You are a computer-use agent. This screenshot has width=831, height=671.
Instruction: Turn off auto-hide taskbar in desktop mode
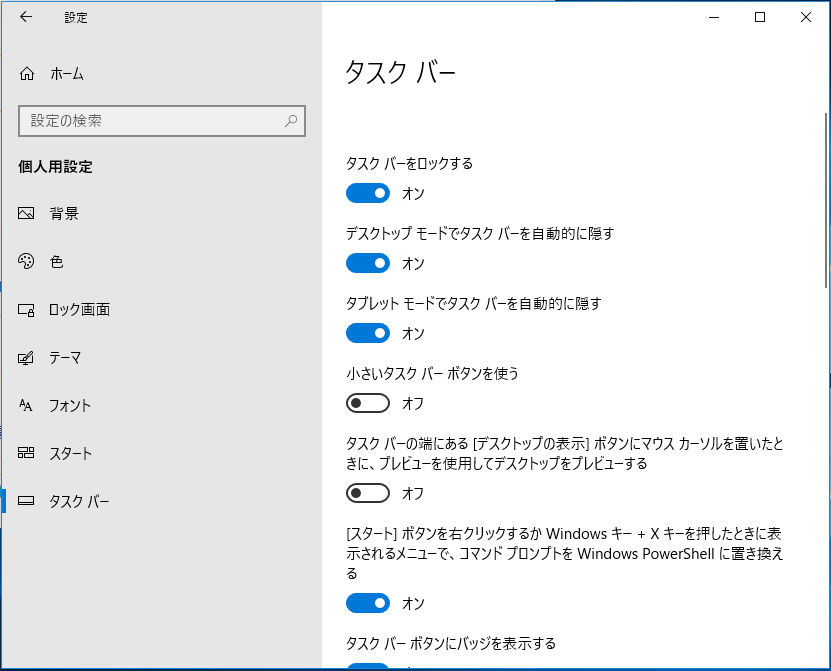368,263
